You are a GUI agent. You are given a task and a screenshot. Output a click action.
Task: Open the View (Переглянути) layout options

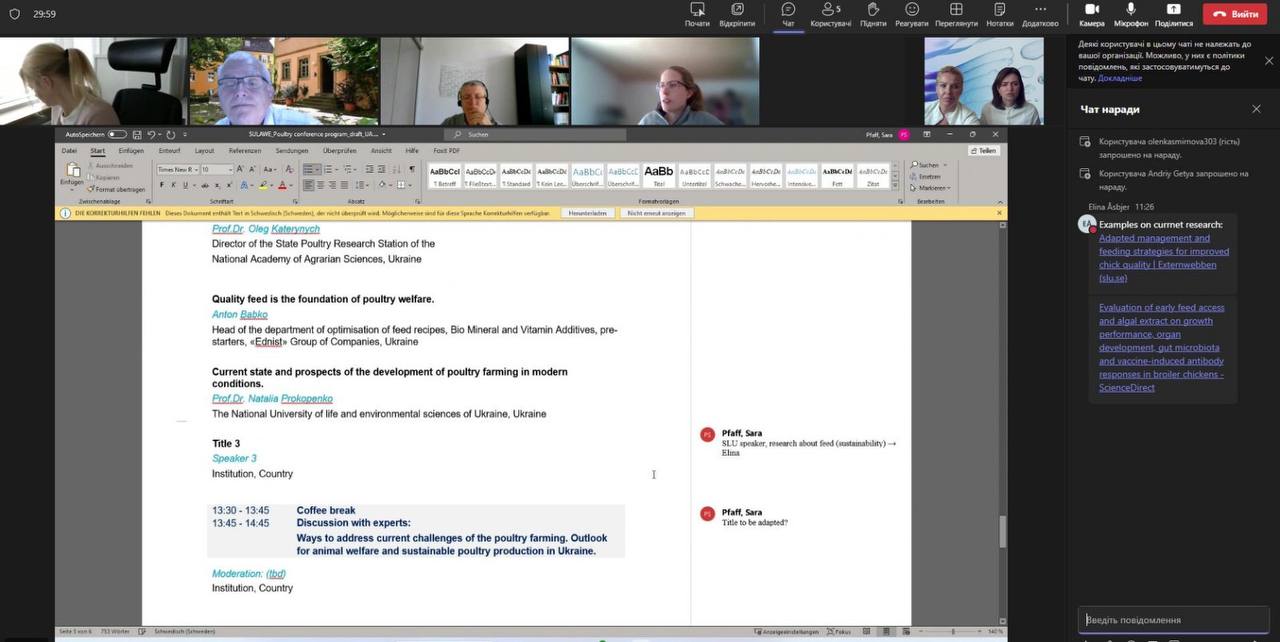pyautogui.click(x=956, y=14)
